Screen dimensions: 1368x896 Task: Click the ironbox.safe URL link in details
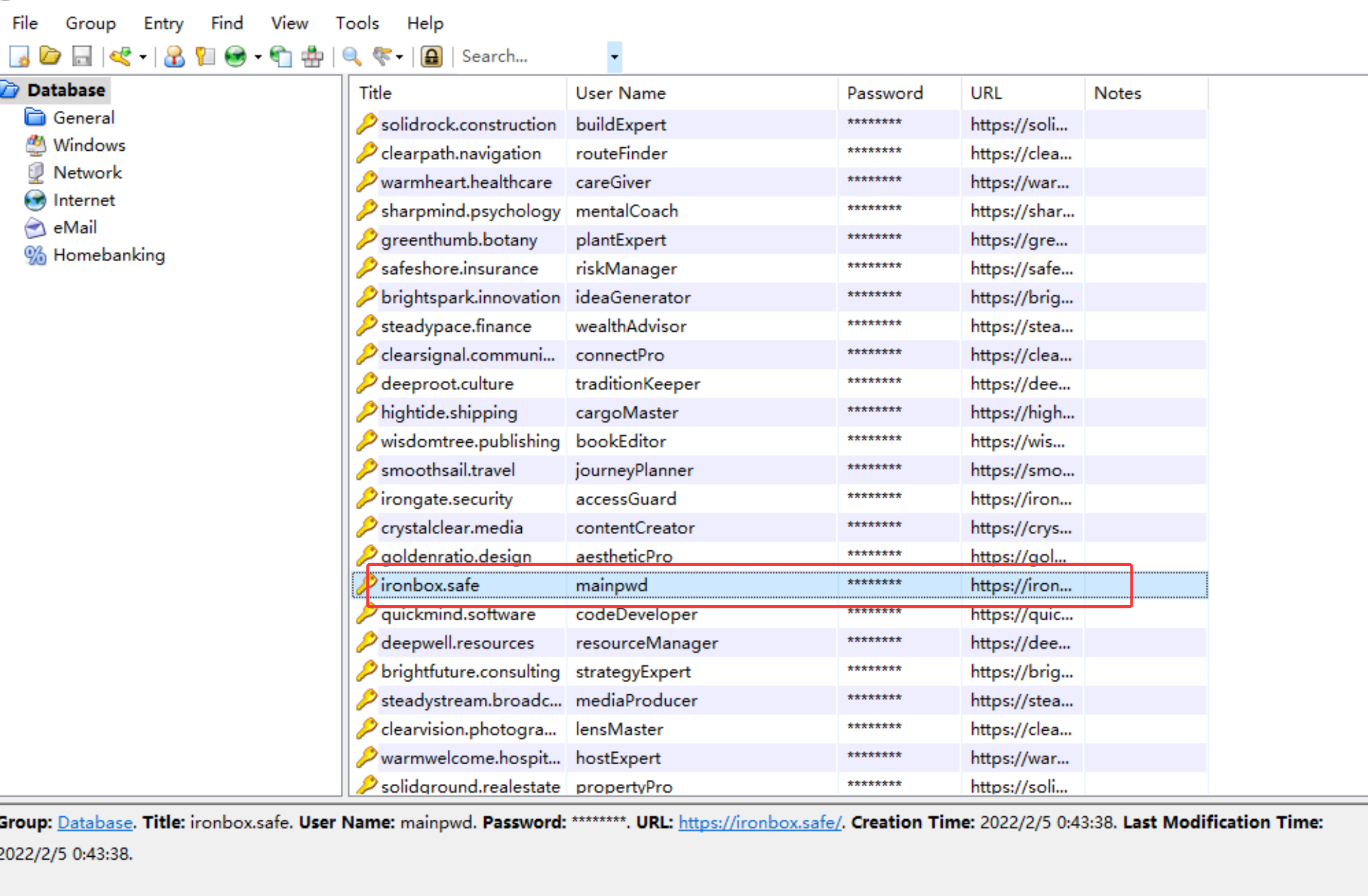pos(759,822)
